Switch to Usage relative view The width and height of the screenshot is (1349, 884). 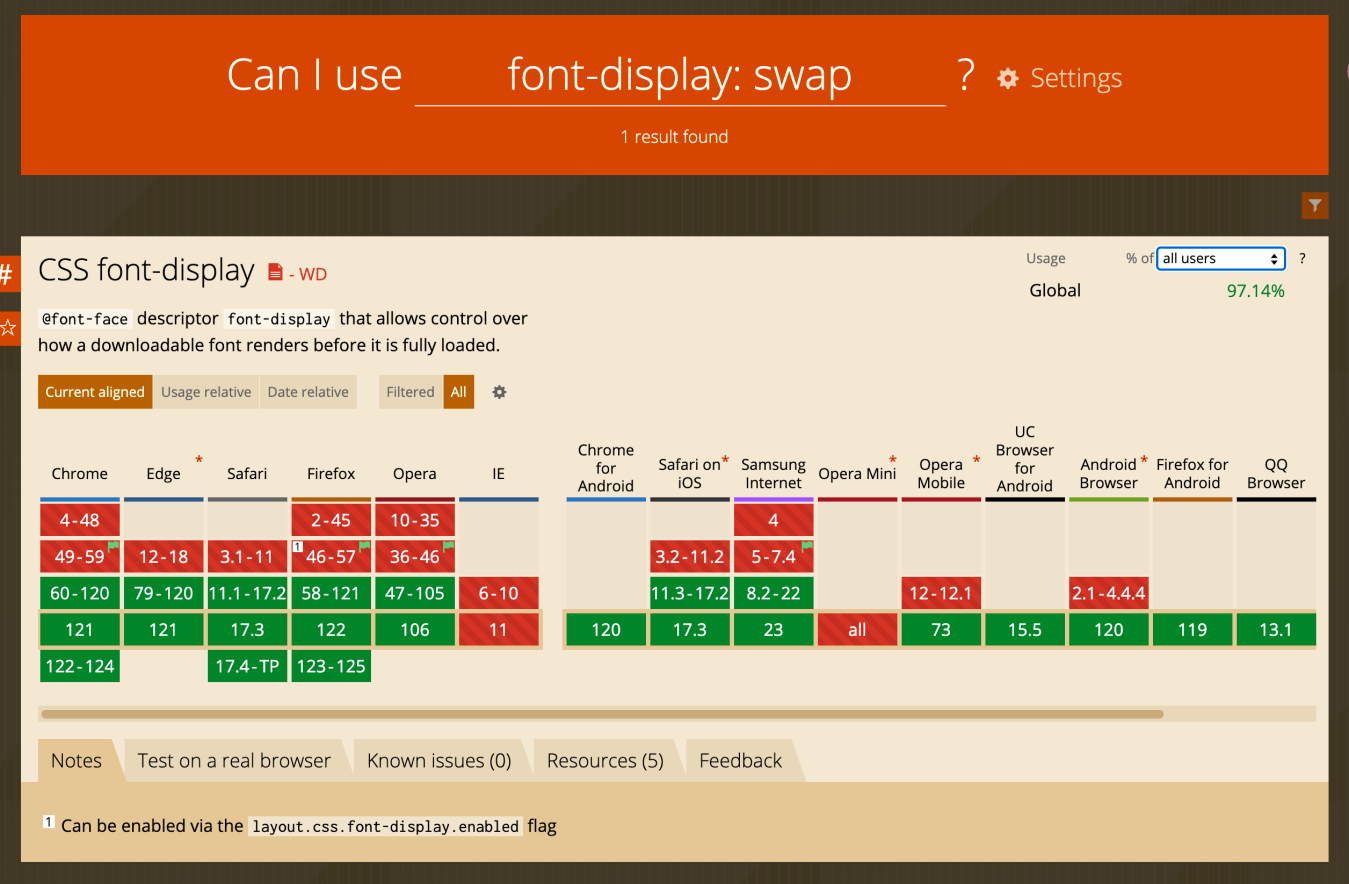click(x=206, y=392)
